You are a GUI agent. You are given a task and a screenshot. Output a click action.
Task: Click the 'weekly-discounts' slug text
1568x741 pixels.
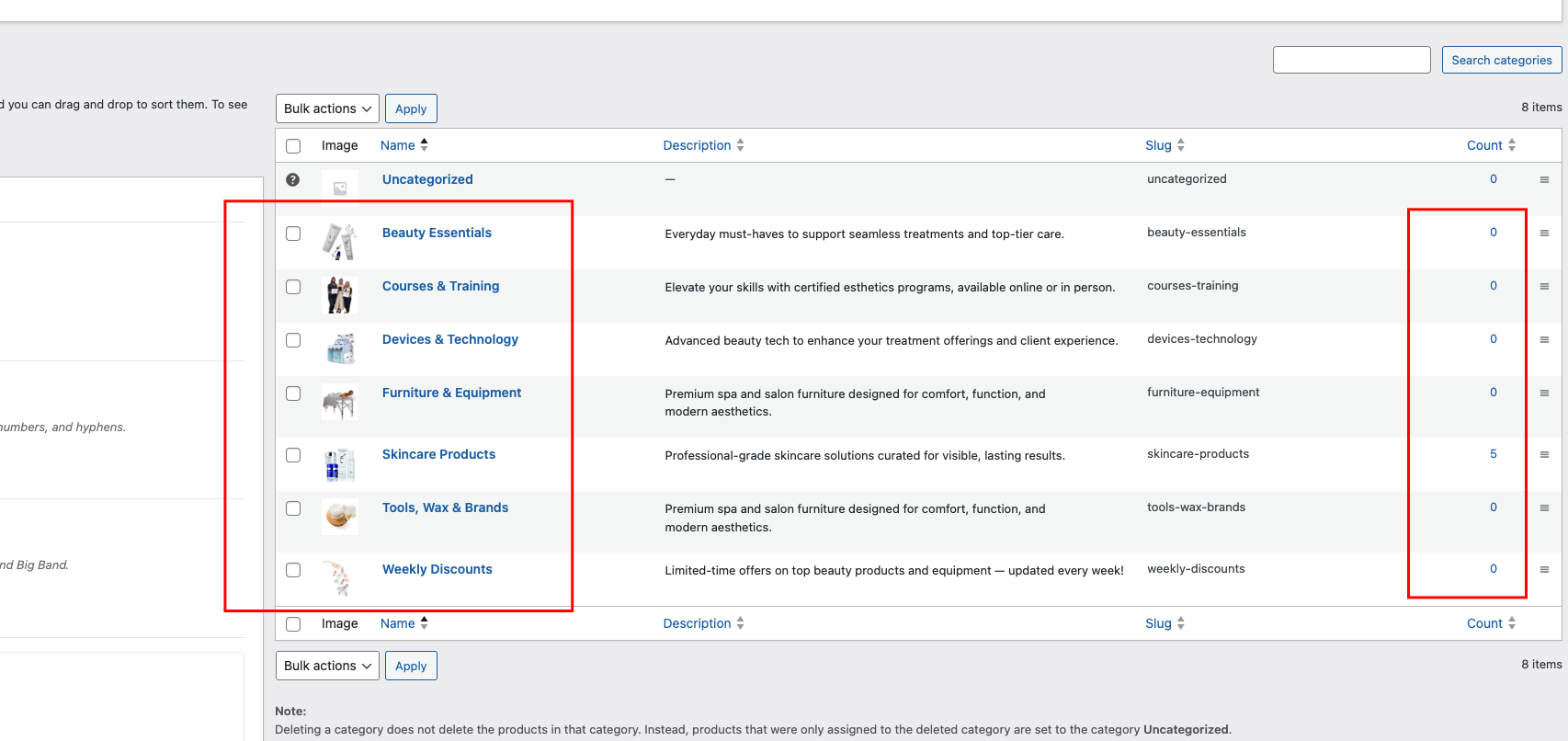tap(1196, 569)
